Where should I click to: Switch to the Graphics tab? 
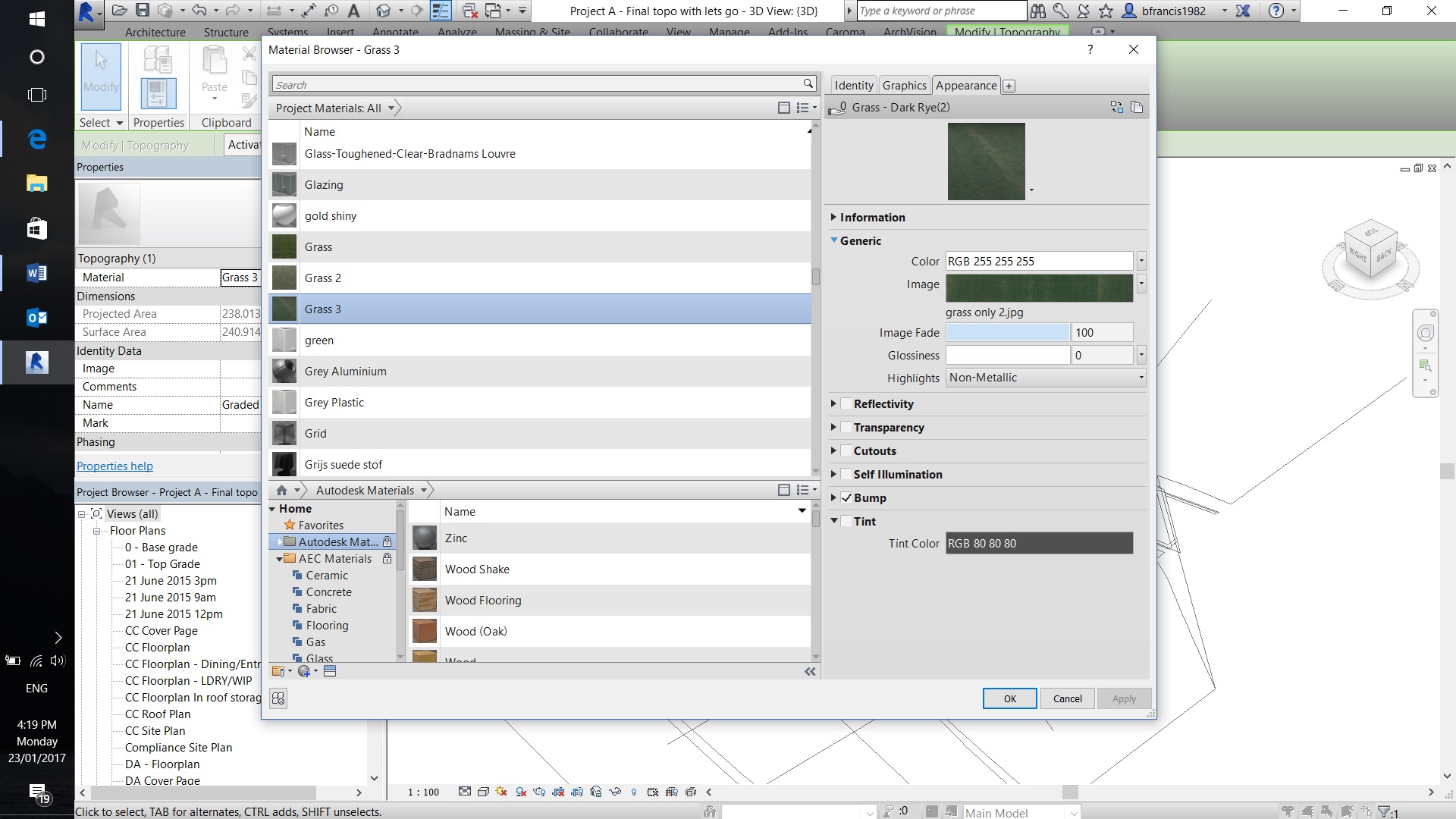[904, 86]
